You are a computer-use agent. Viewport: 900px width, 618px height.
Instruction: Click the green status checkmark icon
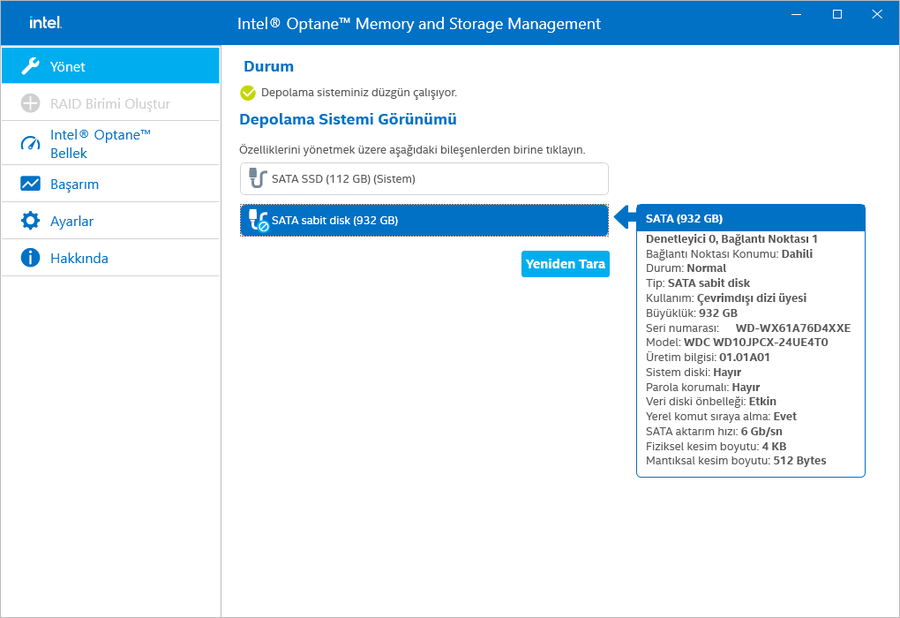248,93
